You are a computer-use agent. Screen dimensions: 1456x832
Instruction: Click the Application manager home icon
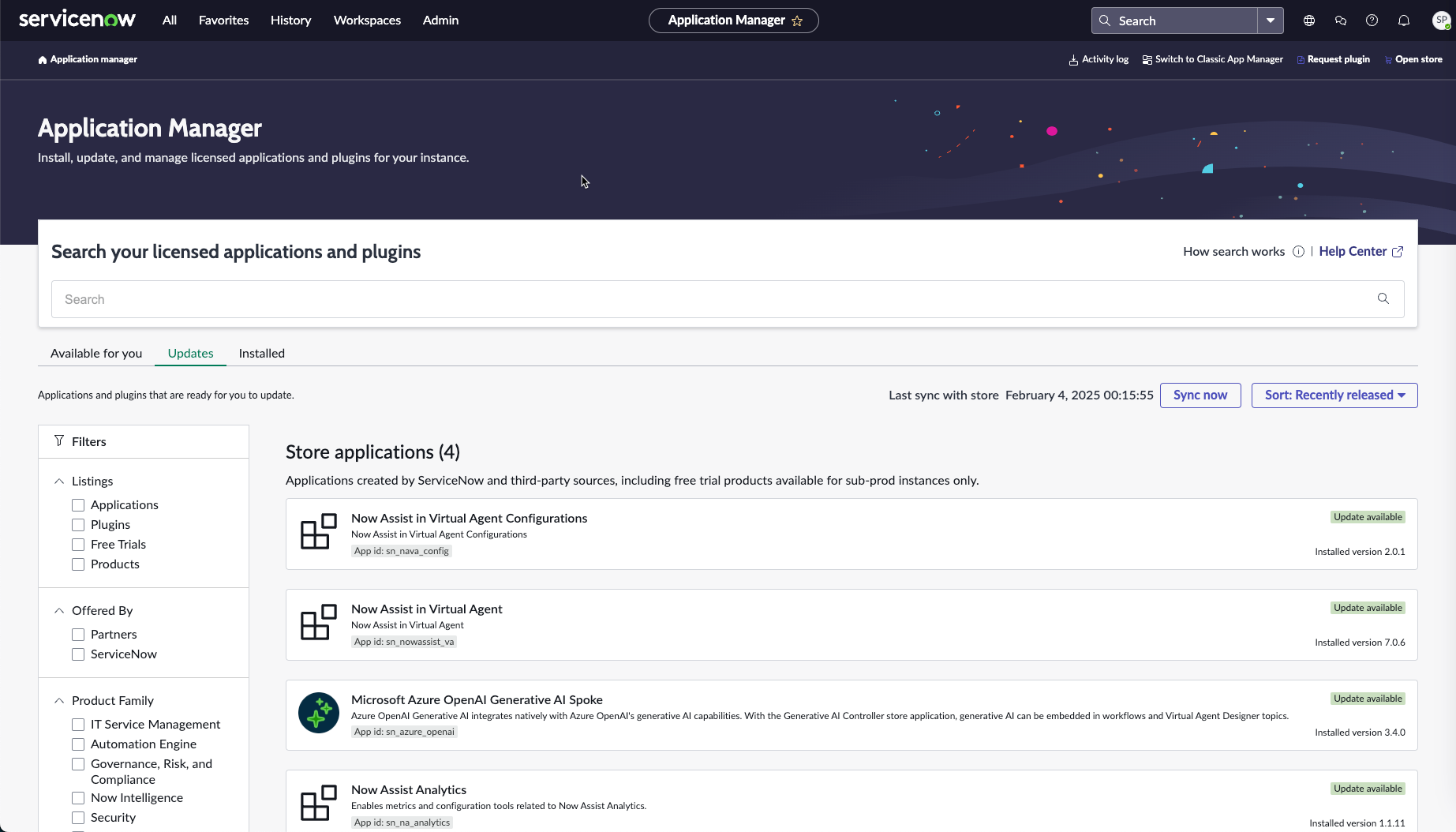43,60
